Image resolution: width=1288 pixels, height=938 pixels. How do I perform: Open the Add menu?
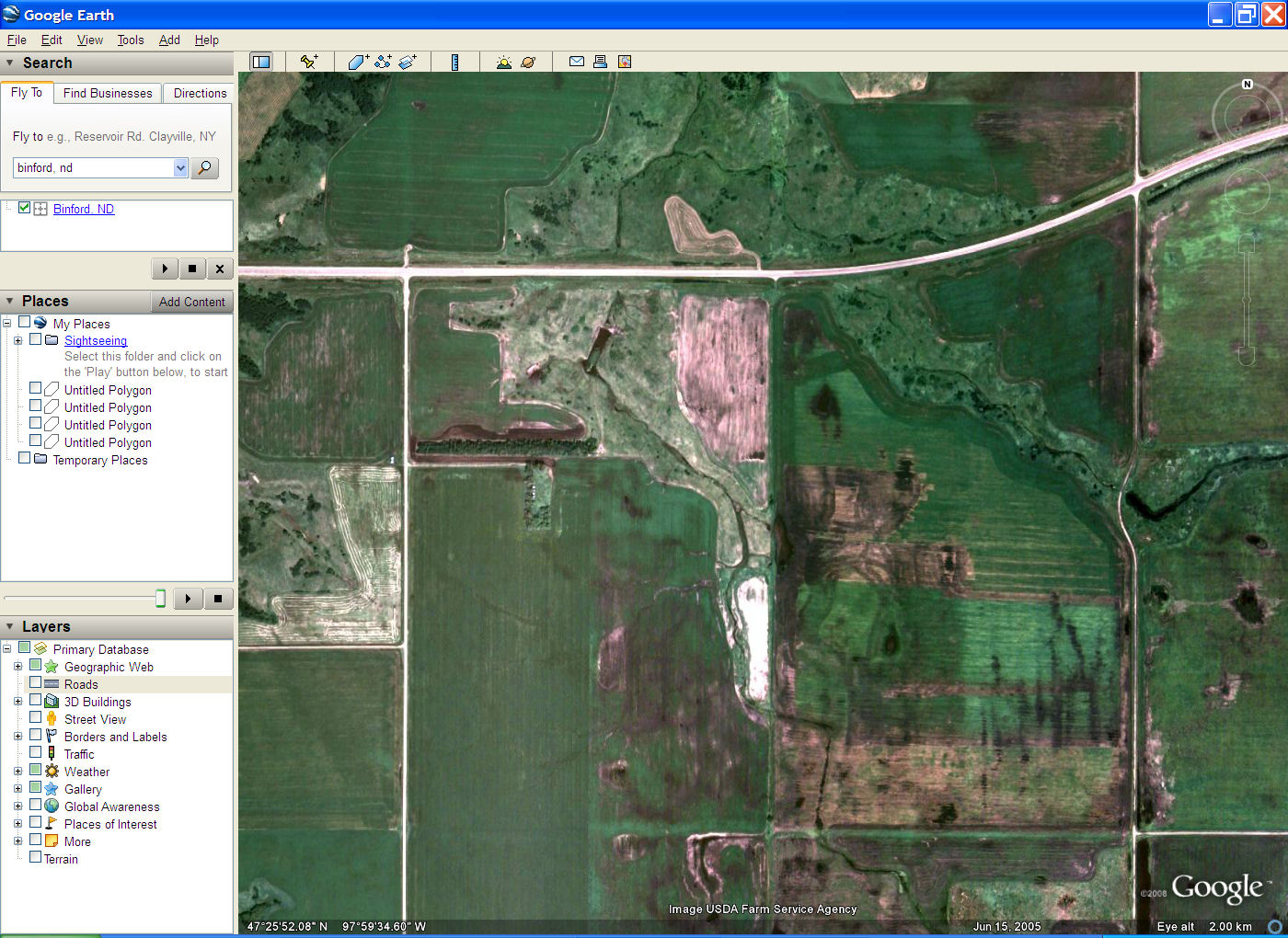[169, 40]
